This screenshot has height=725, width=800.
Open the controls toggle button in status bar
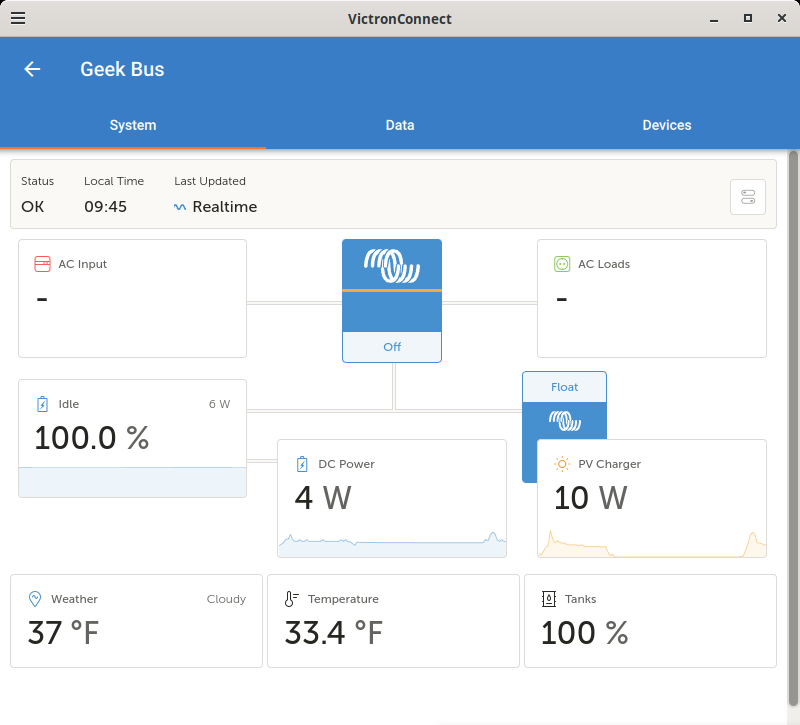(748, 197)
